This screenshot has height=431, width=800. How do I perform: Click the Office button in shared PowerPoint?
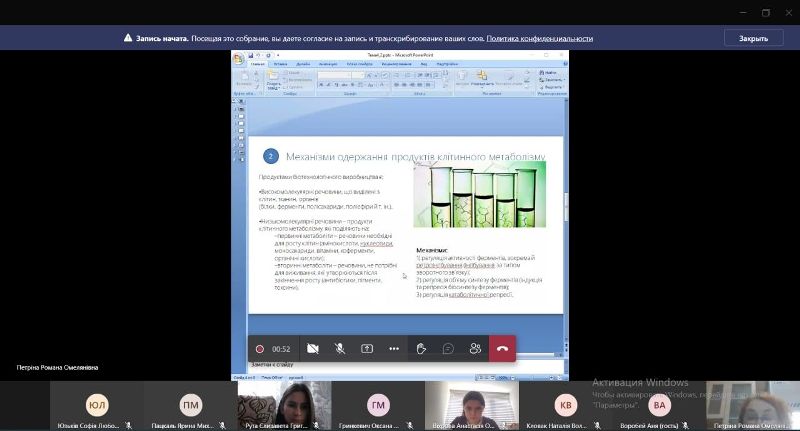[239, 59]
